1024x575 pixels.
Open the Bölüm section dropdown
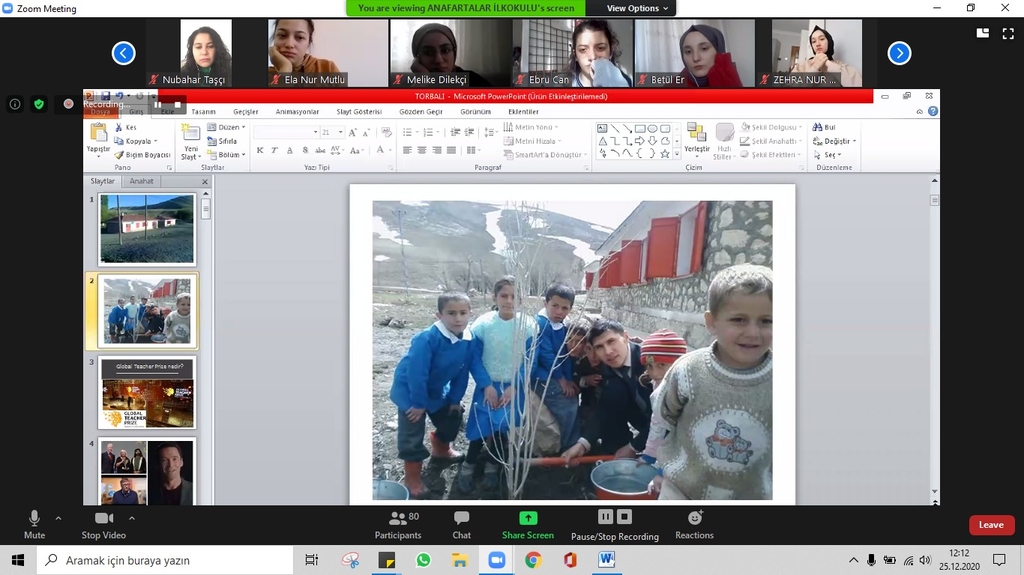226,155
